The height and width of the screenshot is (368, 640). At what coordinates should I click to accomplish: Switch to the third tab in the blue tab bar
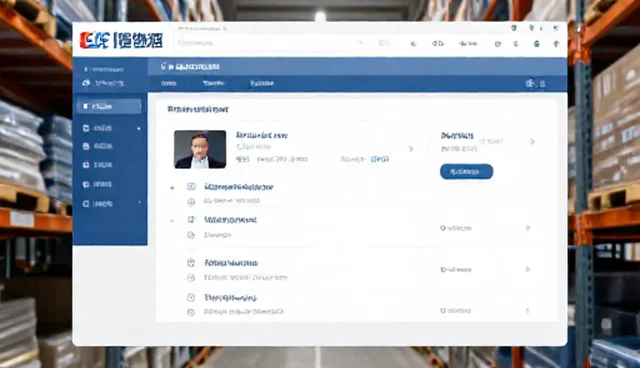[x=262, y=83]
